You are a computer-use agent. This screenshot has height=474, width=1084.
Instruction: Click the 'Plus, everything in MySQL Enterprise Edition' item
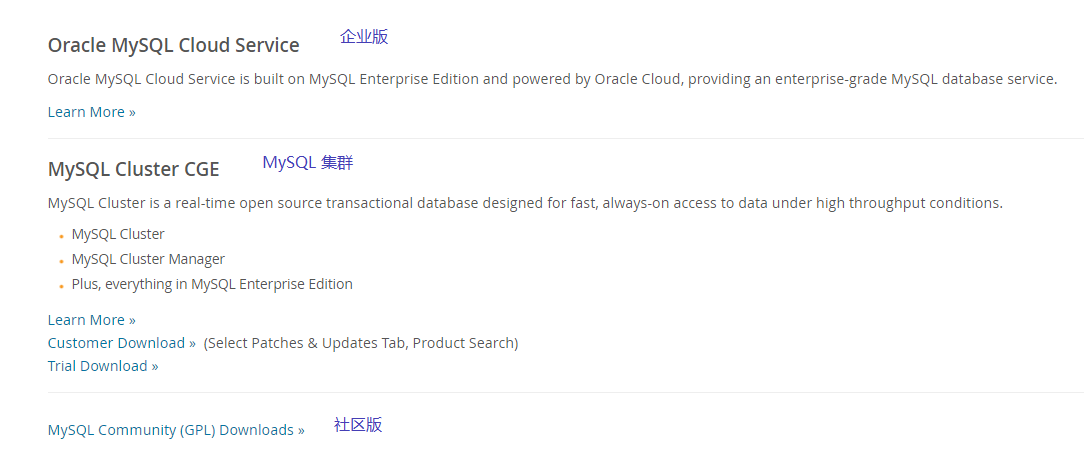pyautogui.click(x=212, y=284)
